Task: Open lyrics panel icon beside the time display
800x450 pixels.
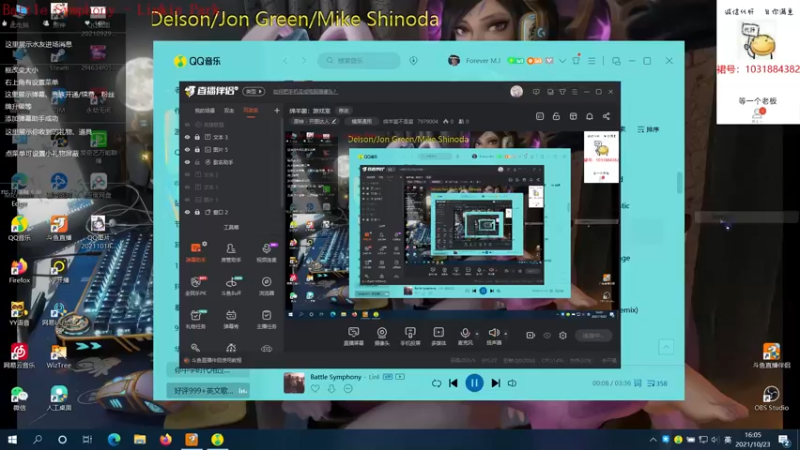Action: click(x=638, y=383)
